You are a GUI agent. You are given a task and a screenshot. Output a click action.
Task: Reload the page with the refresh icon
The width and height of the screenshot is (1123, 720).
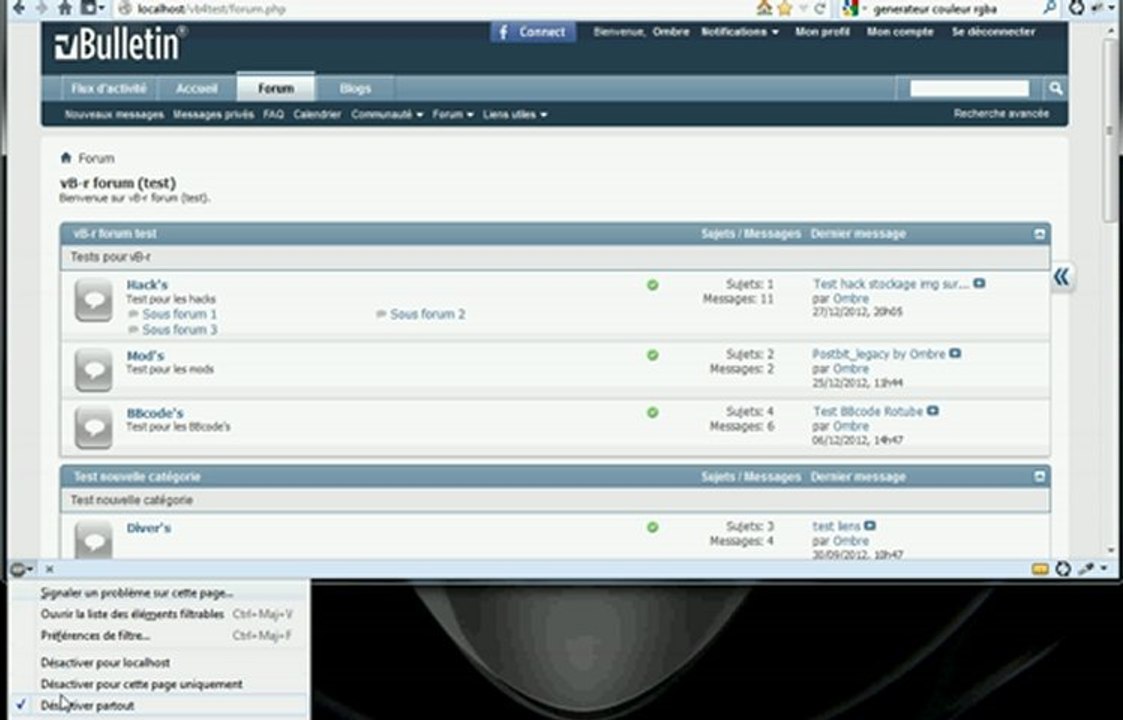tap(820, 9)
